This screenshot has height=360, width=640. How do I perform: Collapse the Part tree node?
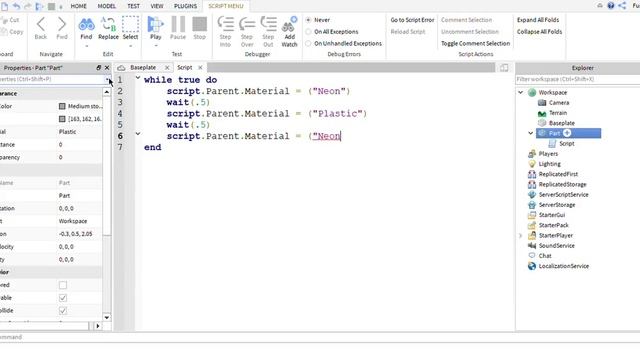tap(531, 133)
